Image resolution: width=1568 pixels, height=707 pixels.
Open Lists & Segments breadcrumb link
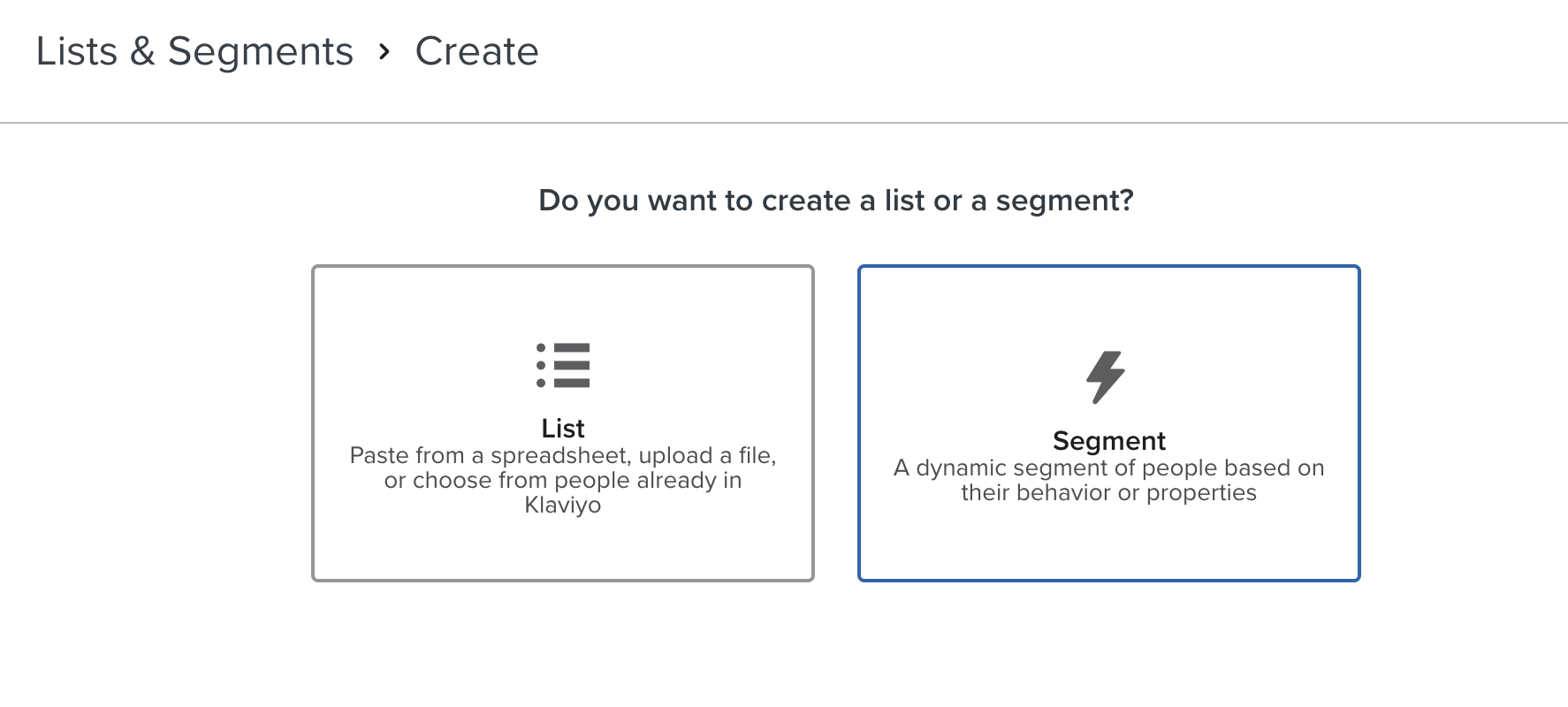click(194, 51)
